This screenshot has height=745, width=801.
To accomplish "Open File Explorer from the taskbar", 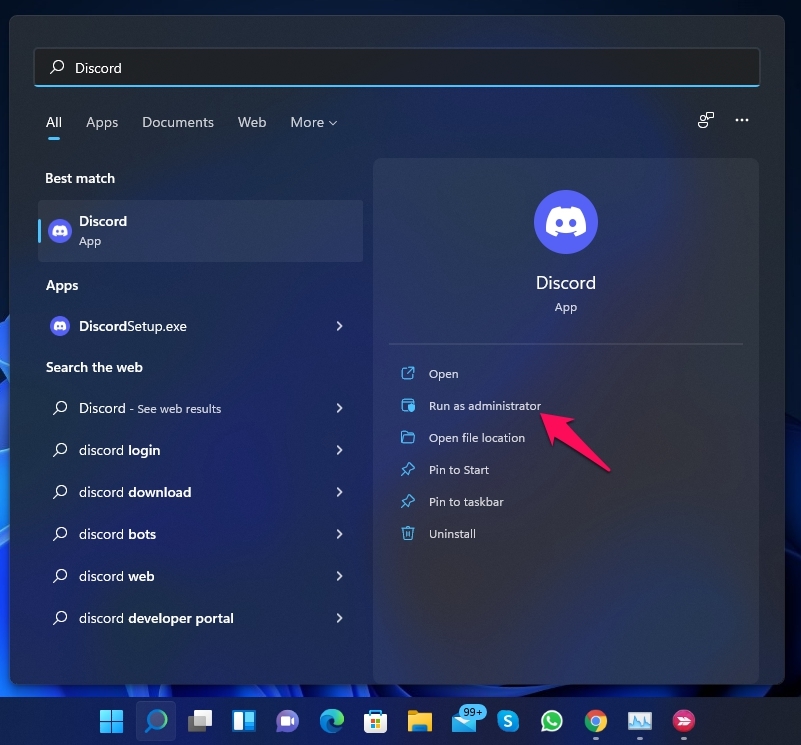I will coord(419,720).
